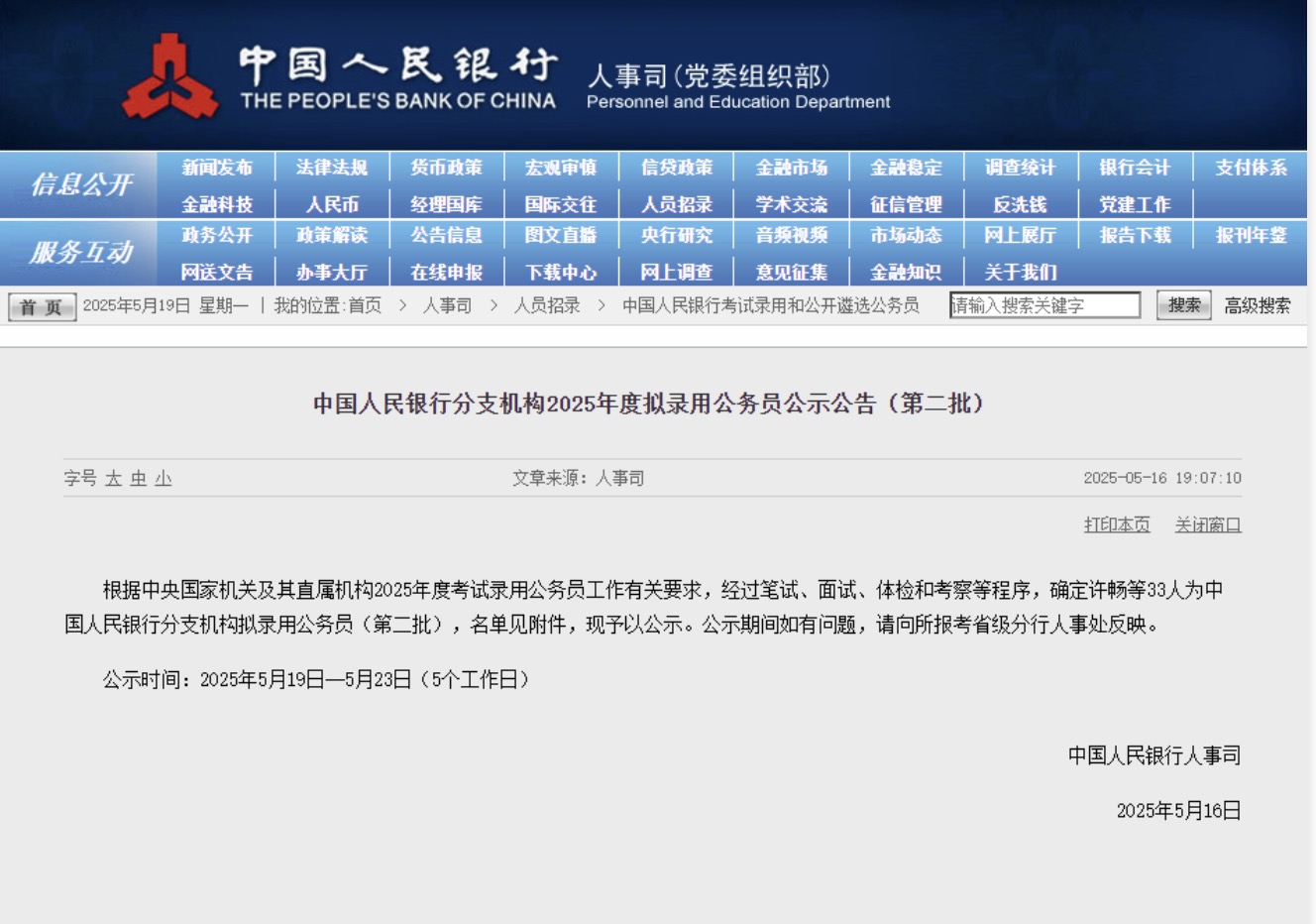Set font size to 小
The image size is (1316, 924).
pos(164,478)
